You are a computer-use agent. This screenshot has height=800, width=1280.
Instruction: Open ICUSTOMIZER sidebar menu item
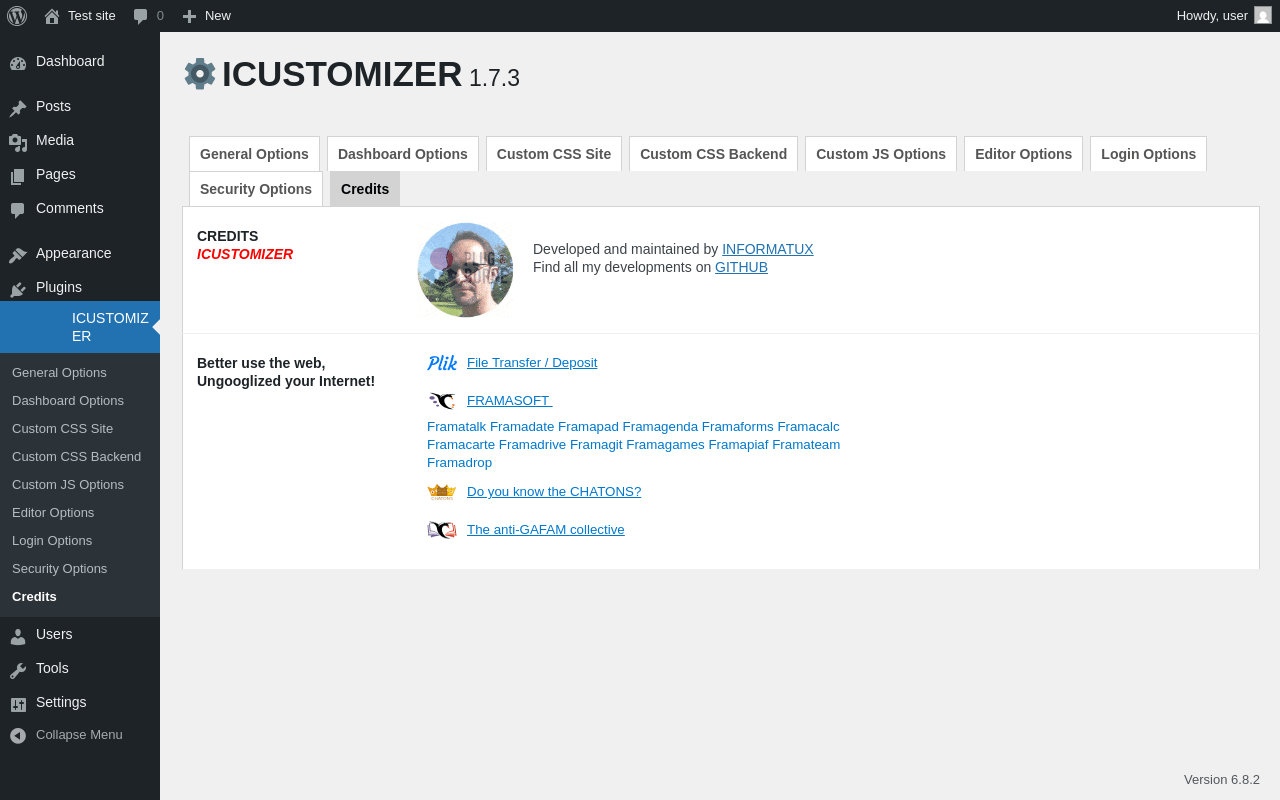point(80,327)
